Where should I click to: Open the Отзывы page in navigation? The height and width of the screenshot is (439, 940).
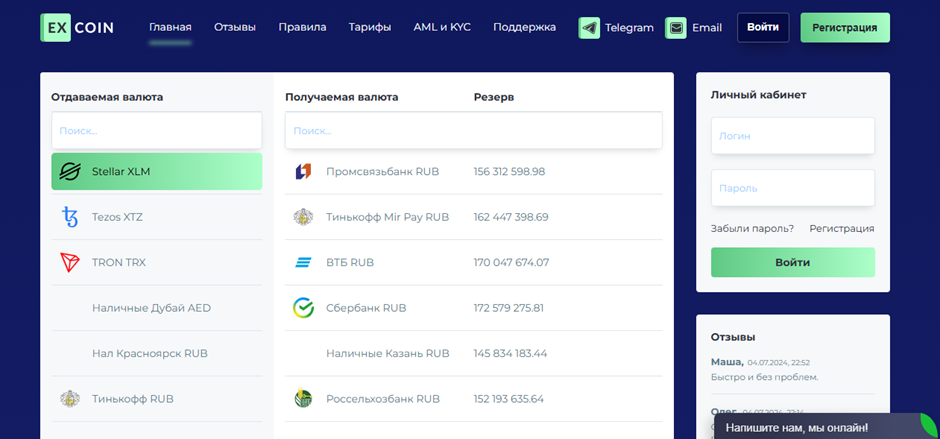click(235, 27)
